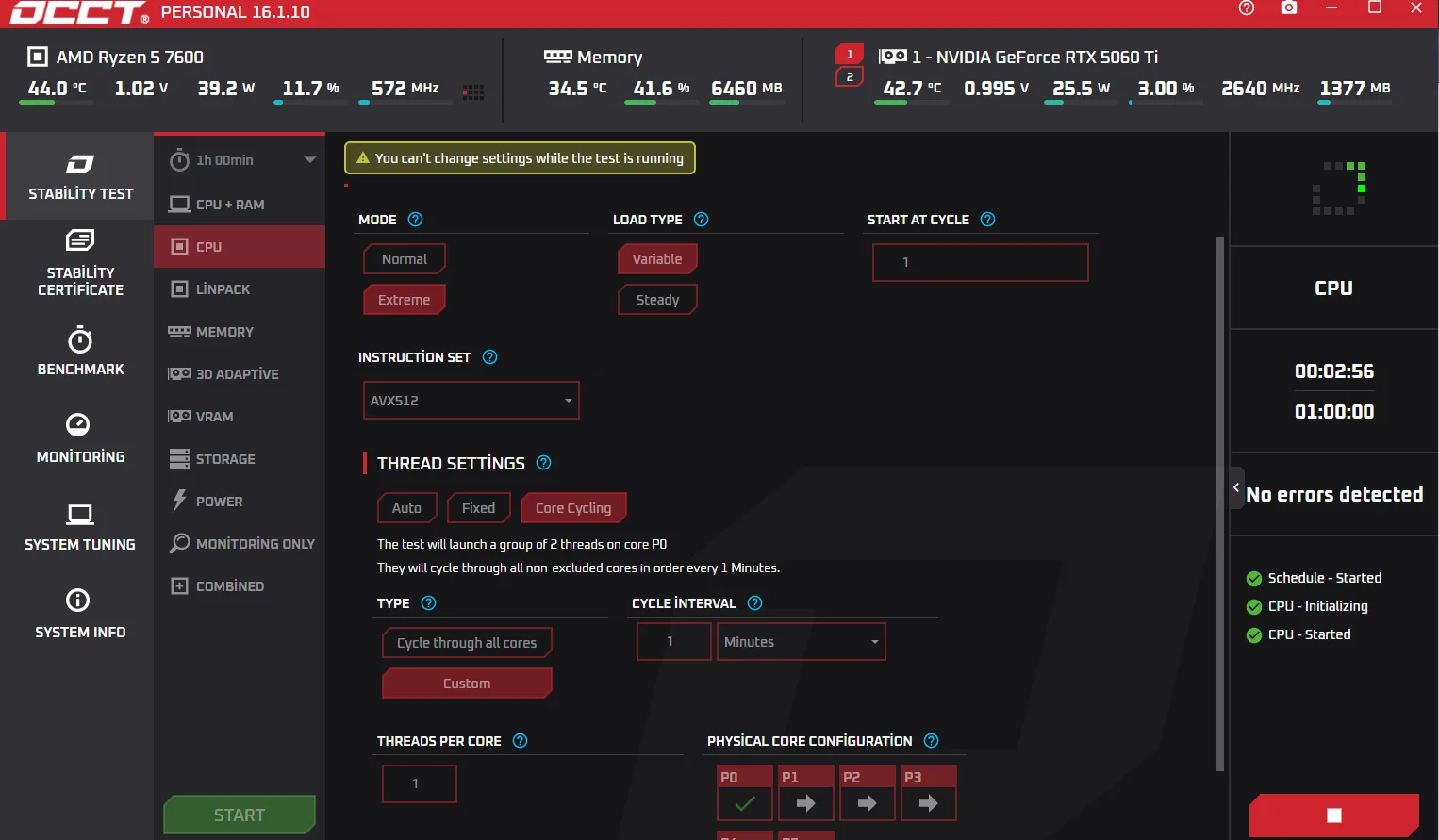Open the Stability Test section

coord(80,176)
